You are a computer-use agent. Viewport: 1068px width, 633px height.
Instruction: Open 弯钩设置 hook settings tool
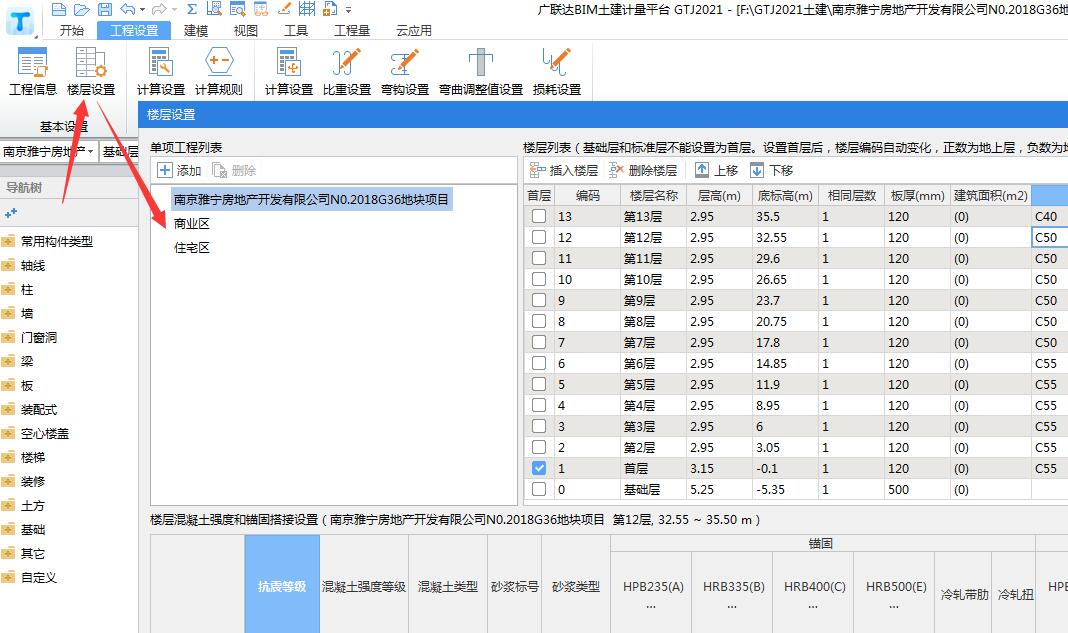(x=405, y=71)
